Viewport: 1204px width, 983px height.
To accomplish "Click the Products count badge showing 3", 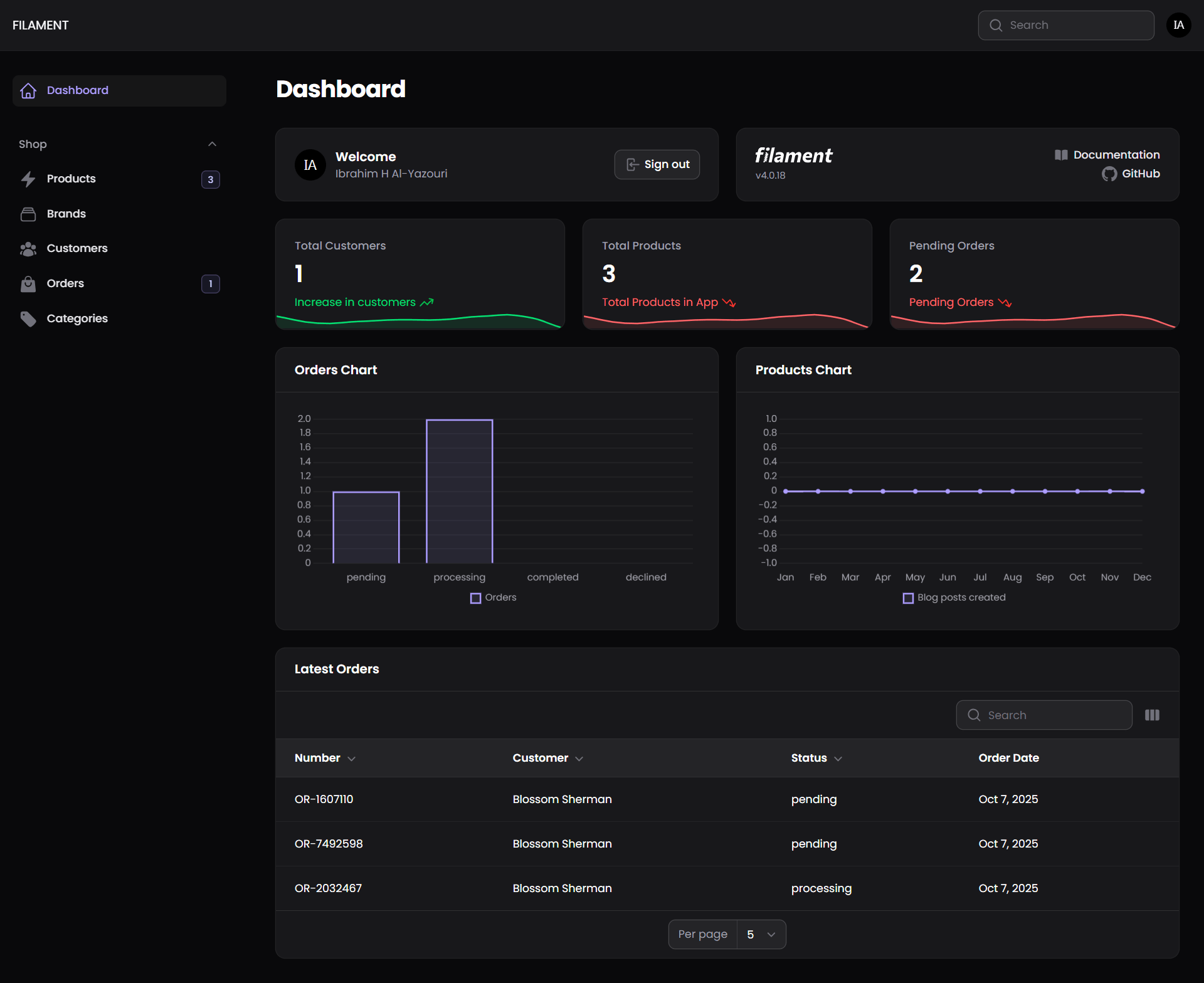I will (x=211, y=179).
